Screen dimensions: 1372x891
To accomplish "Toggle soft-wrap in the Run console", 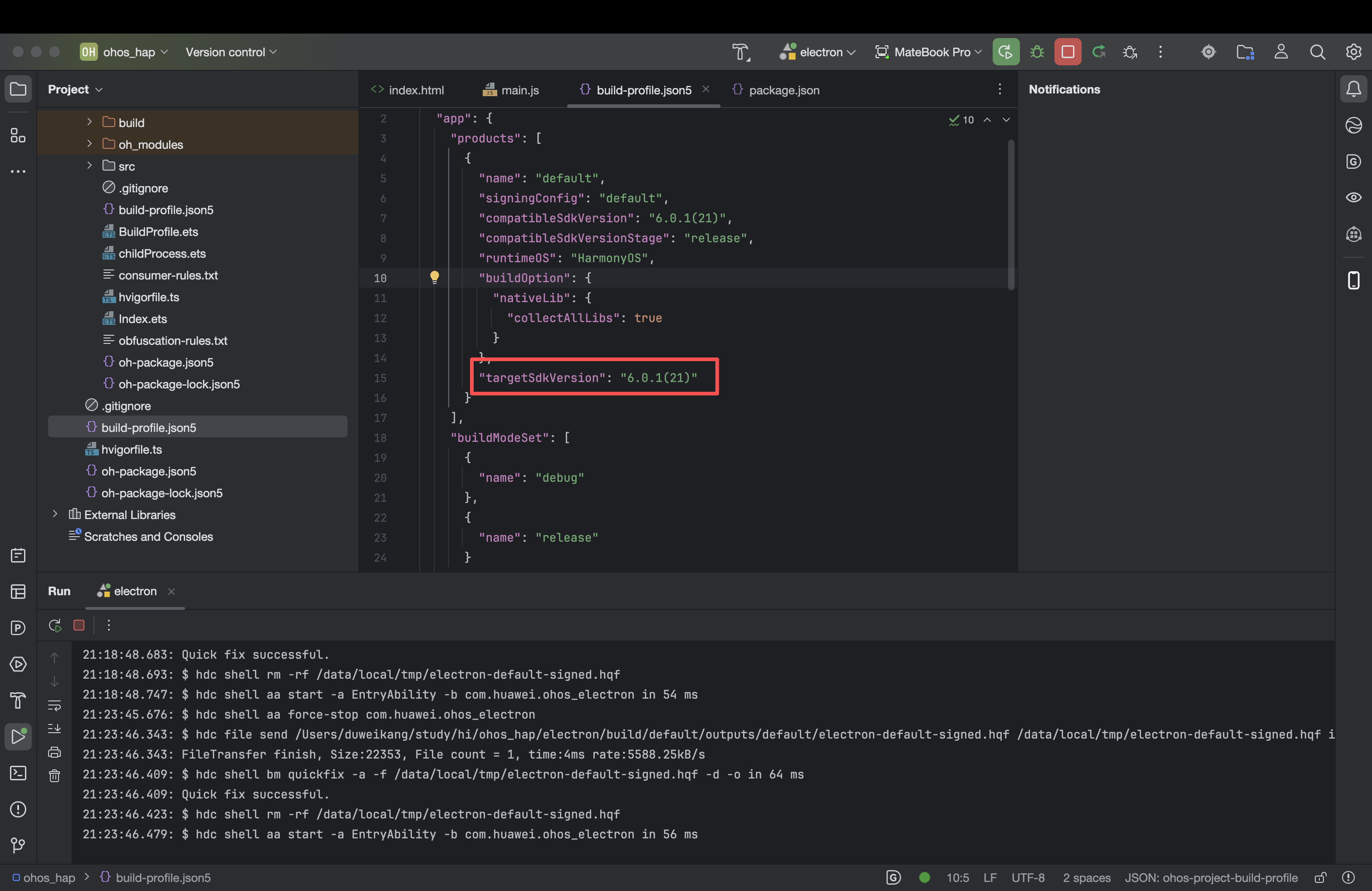I will coord(54,705).
